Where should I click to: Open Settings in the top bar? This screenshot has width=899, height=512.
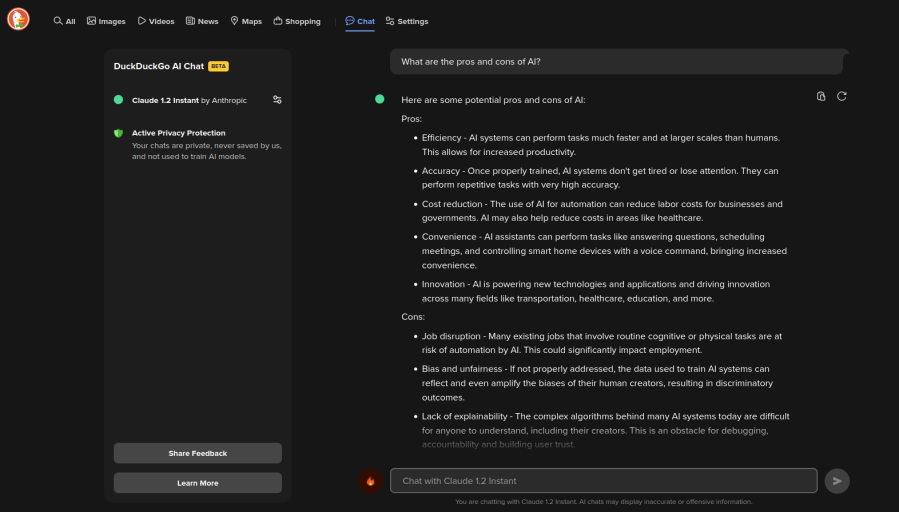point(407,21)
